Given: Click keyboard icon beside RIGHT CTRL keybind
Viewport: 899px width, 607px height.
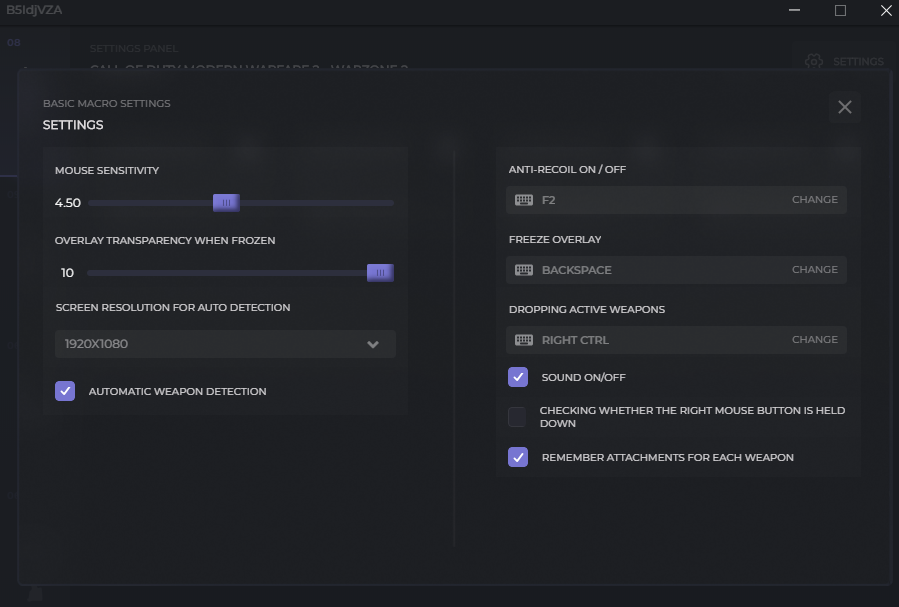Looking at the screenshot, I should (x=524, y=340).
